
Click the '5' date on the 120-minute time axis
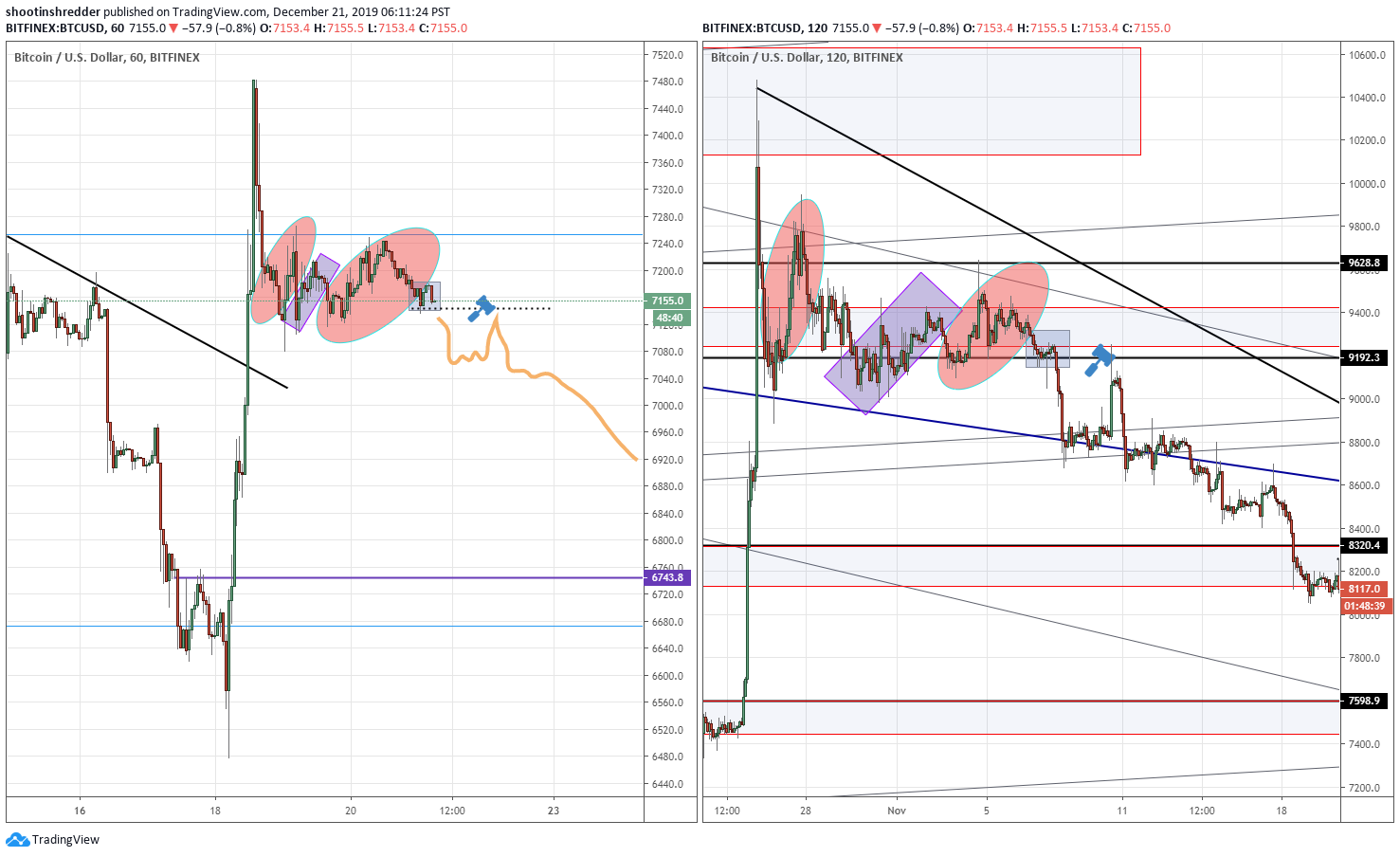[x=987, y=811]
